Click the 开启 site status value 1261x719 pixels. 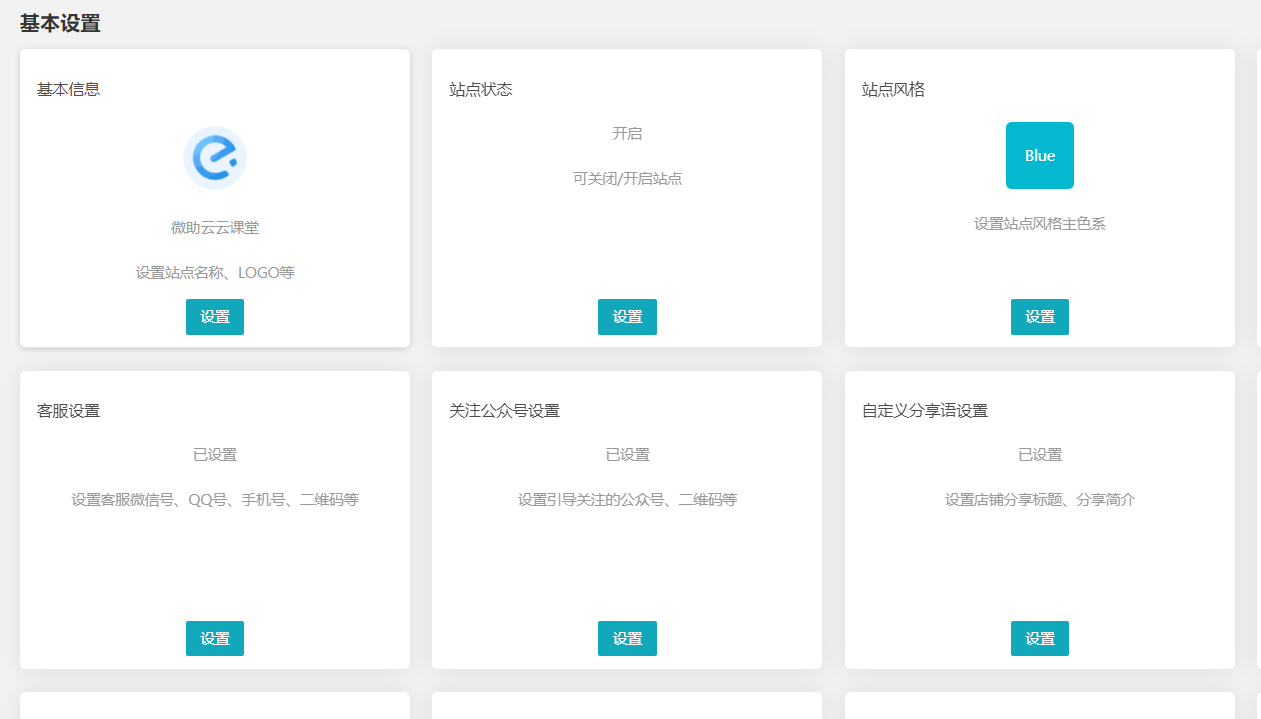[x=627, y=133]
